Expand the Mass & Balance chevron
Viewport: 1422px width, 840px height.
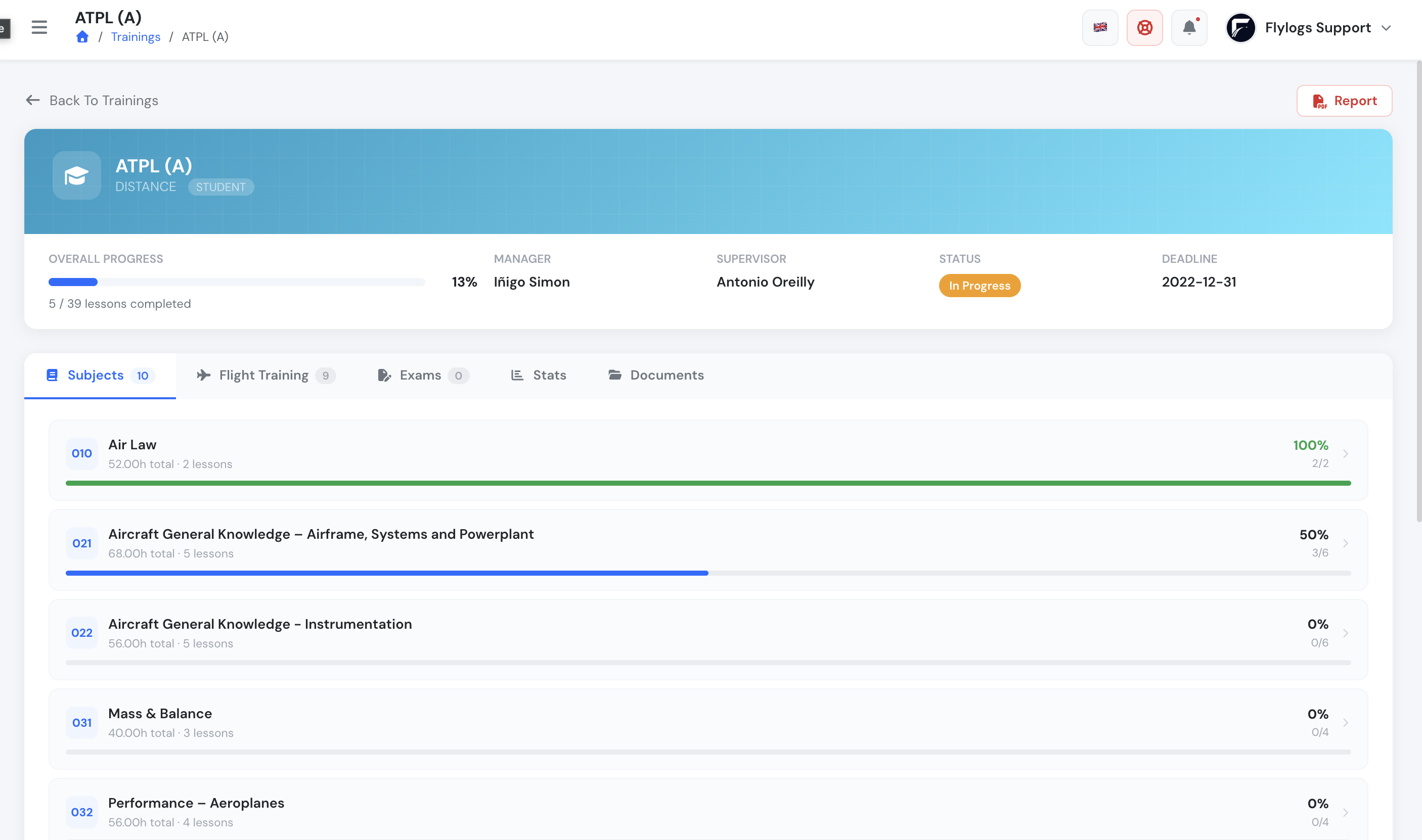click(x=1346, y=723)
